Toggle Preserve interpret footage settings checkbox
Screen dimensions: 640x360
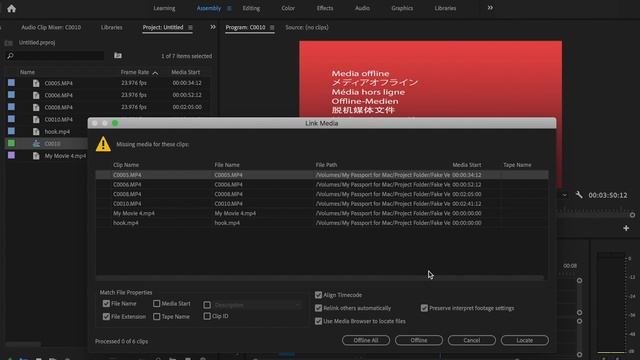(424, 308)
